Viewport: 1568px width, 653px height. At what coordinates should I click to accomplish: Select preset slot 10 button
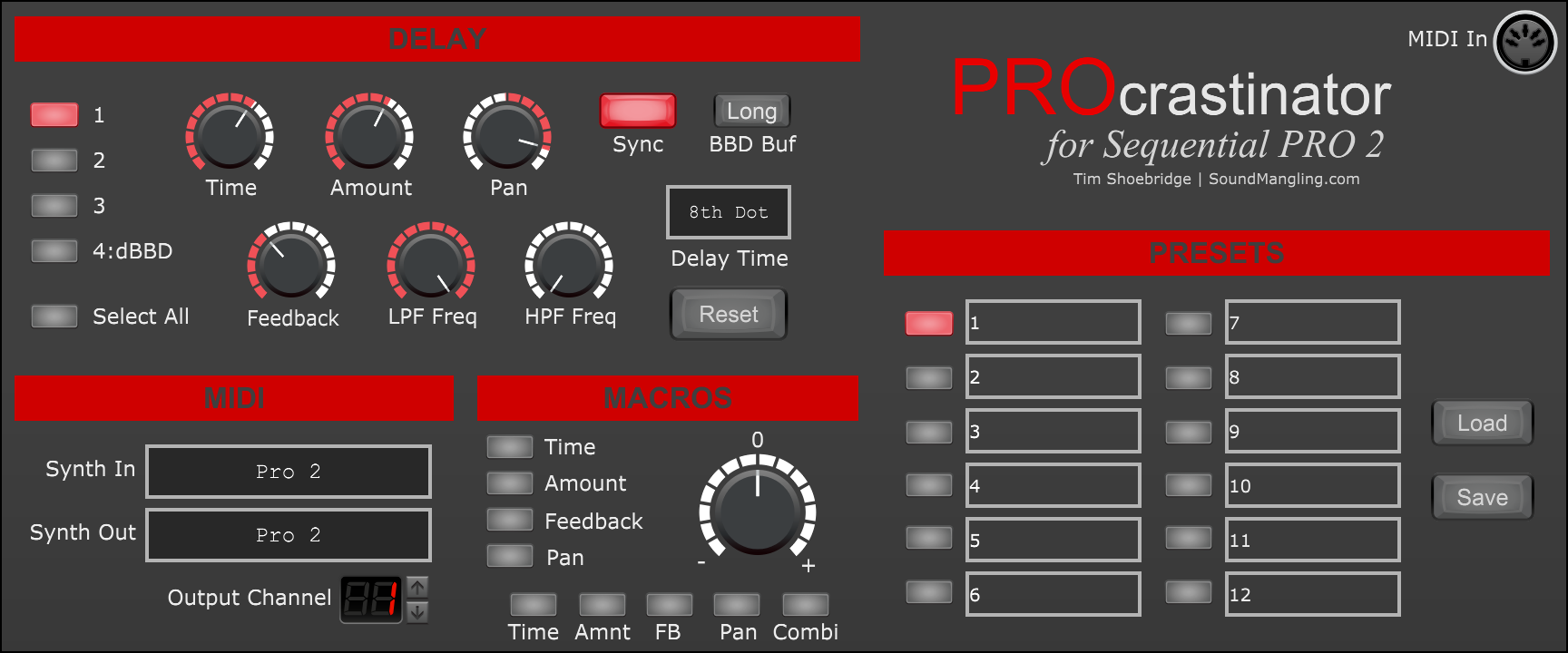tap(1189, 484)
